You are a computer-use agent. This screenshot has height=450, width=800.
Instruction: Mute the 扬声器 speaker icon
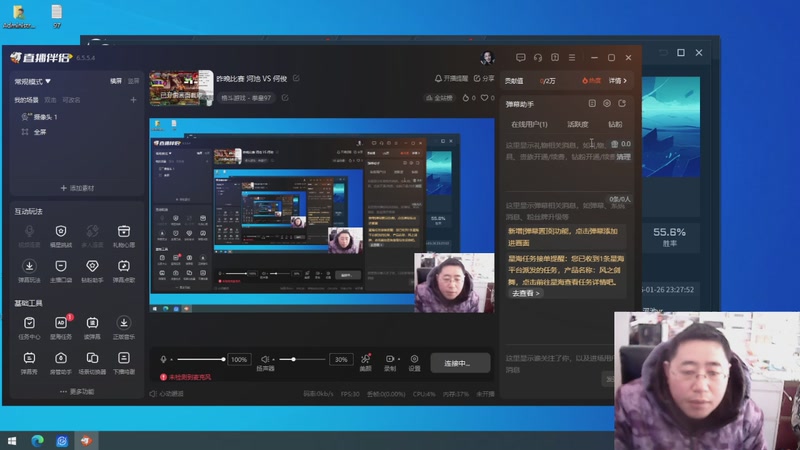point(265,359)
